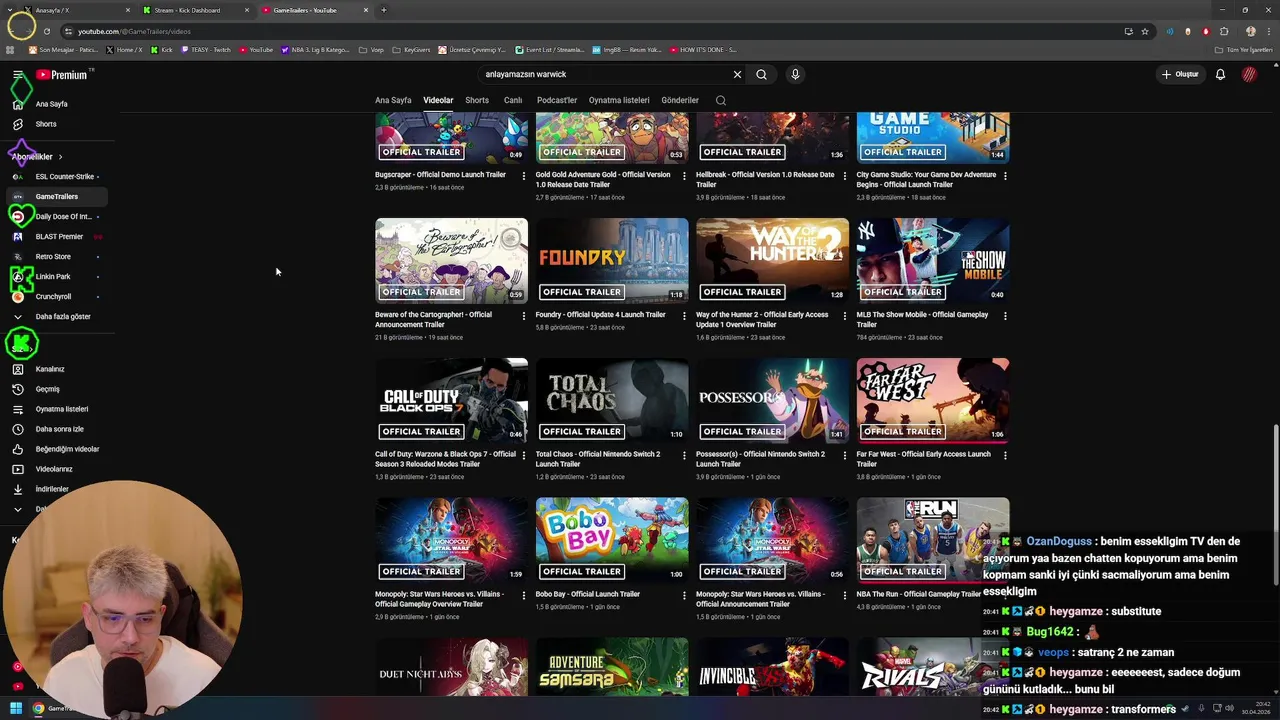Click the Oluştur create button
The height and width of the screenshot is (720, 1280).
pyautogui.click(x=1180, y=74)
